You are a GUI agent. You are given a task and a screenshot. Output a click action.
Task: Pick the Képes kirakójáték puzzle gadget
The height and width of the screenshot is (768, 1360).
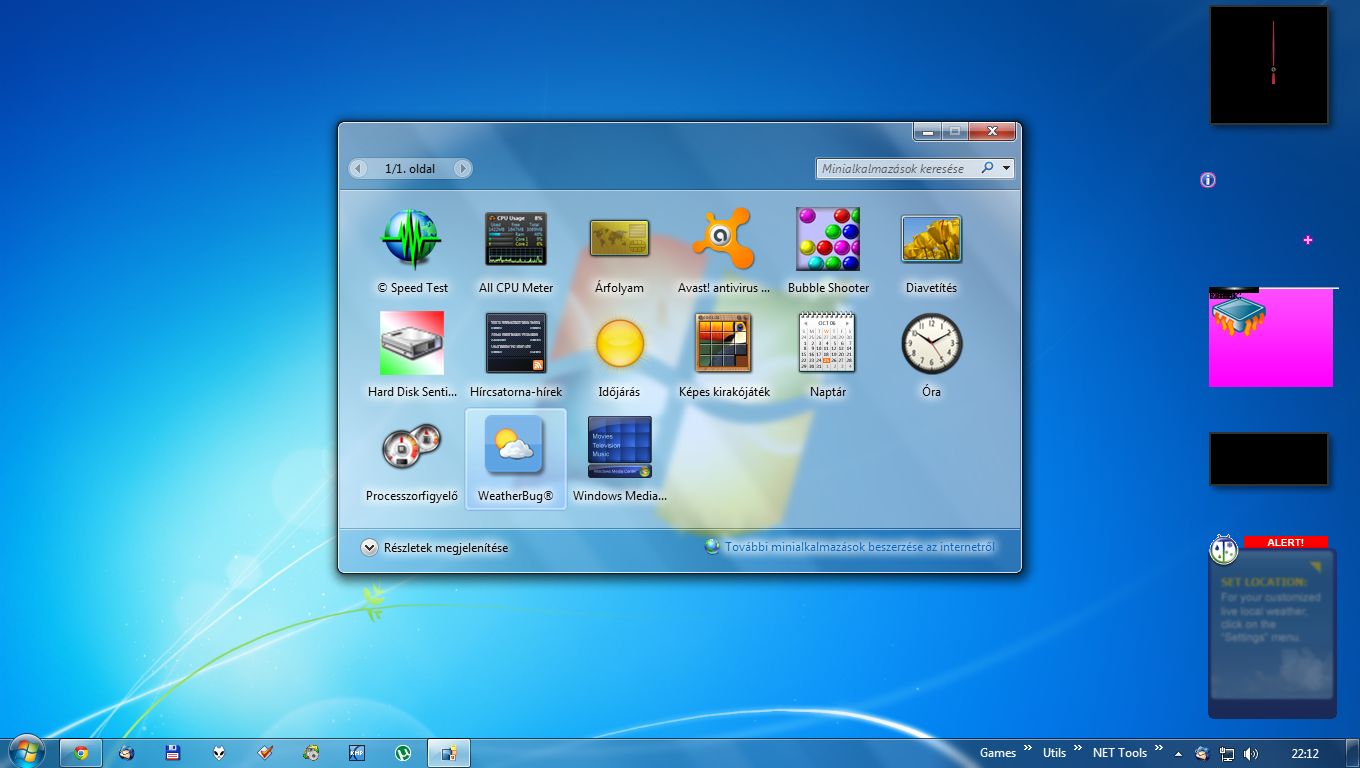(724, 343)
